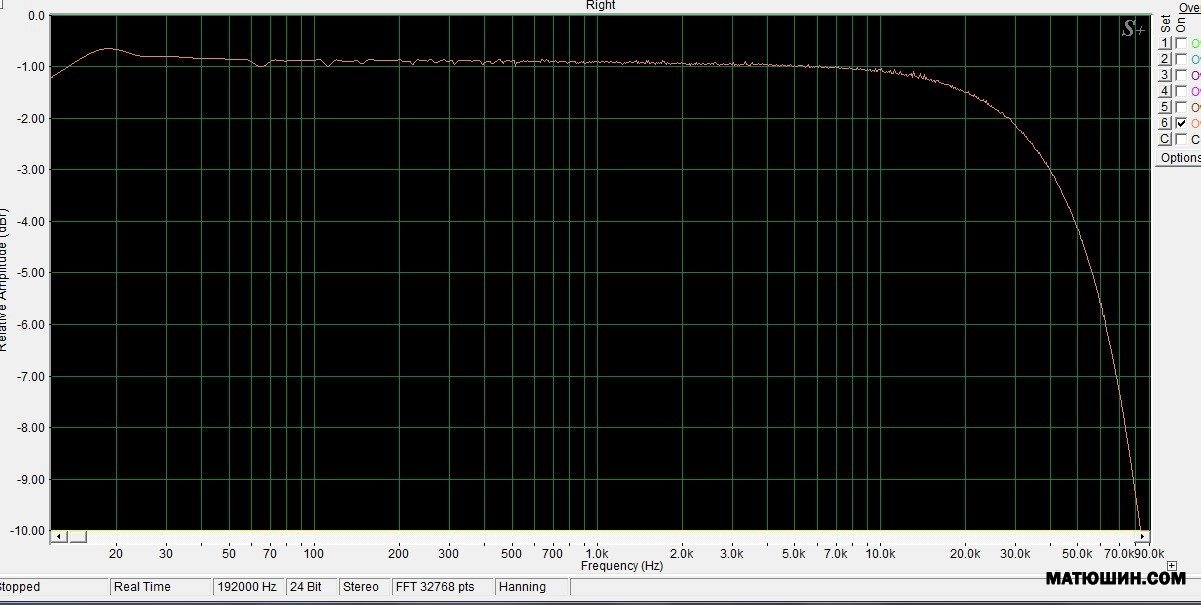Click the overlay C set button
Viewport: 1201px width, 605px height.
pos(1165,139)
